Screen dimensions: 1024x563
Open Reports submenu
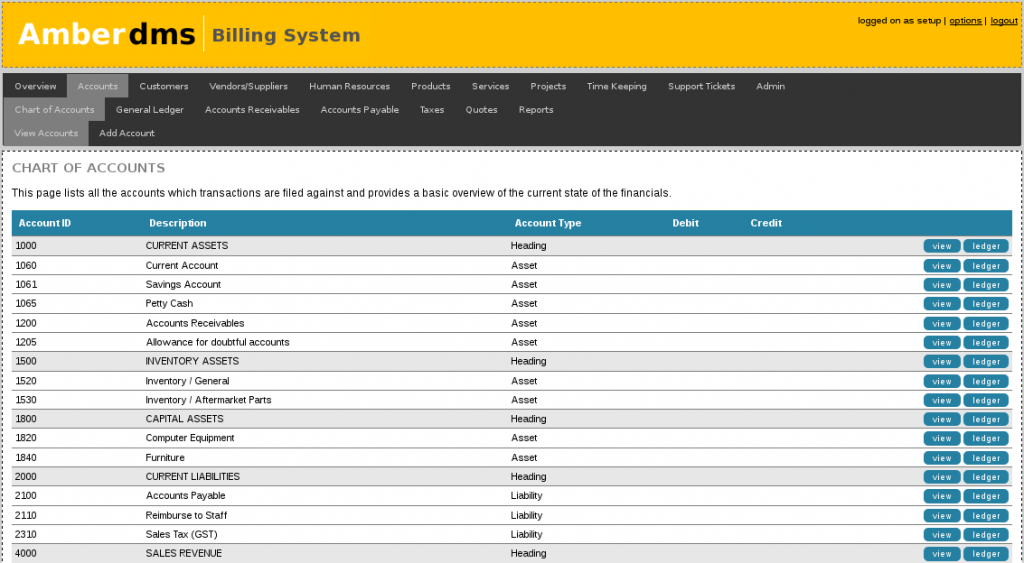(536, 110)
